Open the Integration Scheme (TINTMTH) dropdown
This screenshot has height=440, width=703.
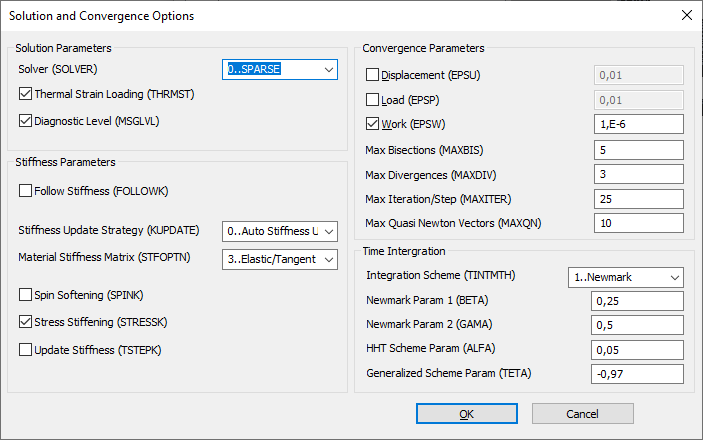(x=626, y=278)
